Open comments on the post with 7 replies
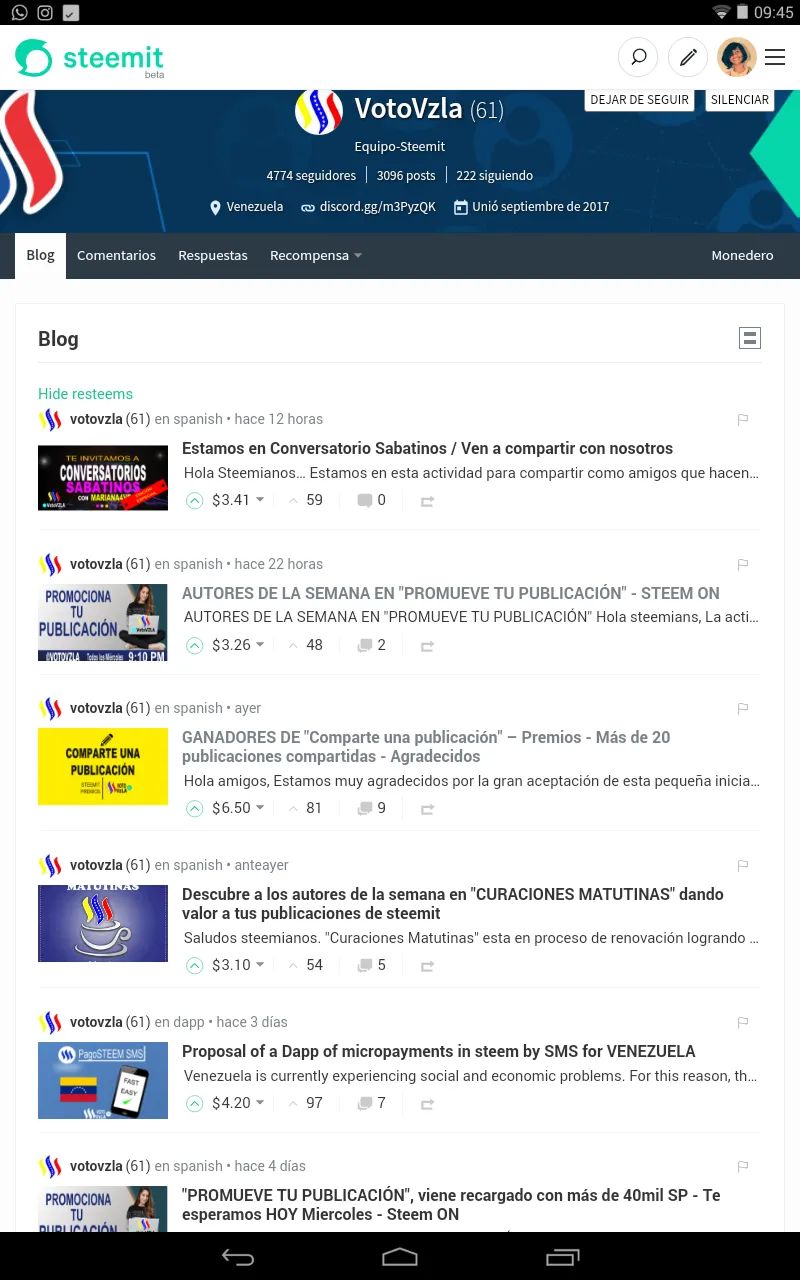This screenshot has height=1280, width=800. 371,1103
